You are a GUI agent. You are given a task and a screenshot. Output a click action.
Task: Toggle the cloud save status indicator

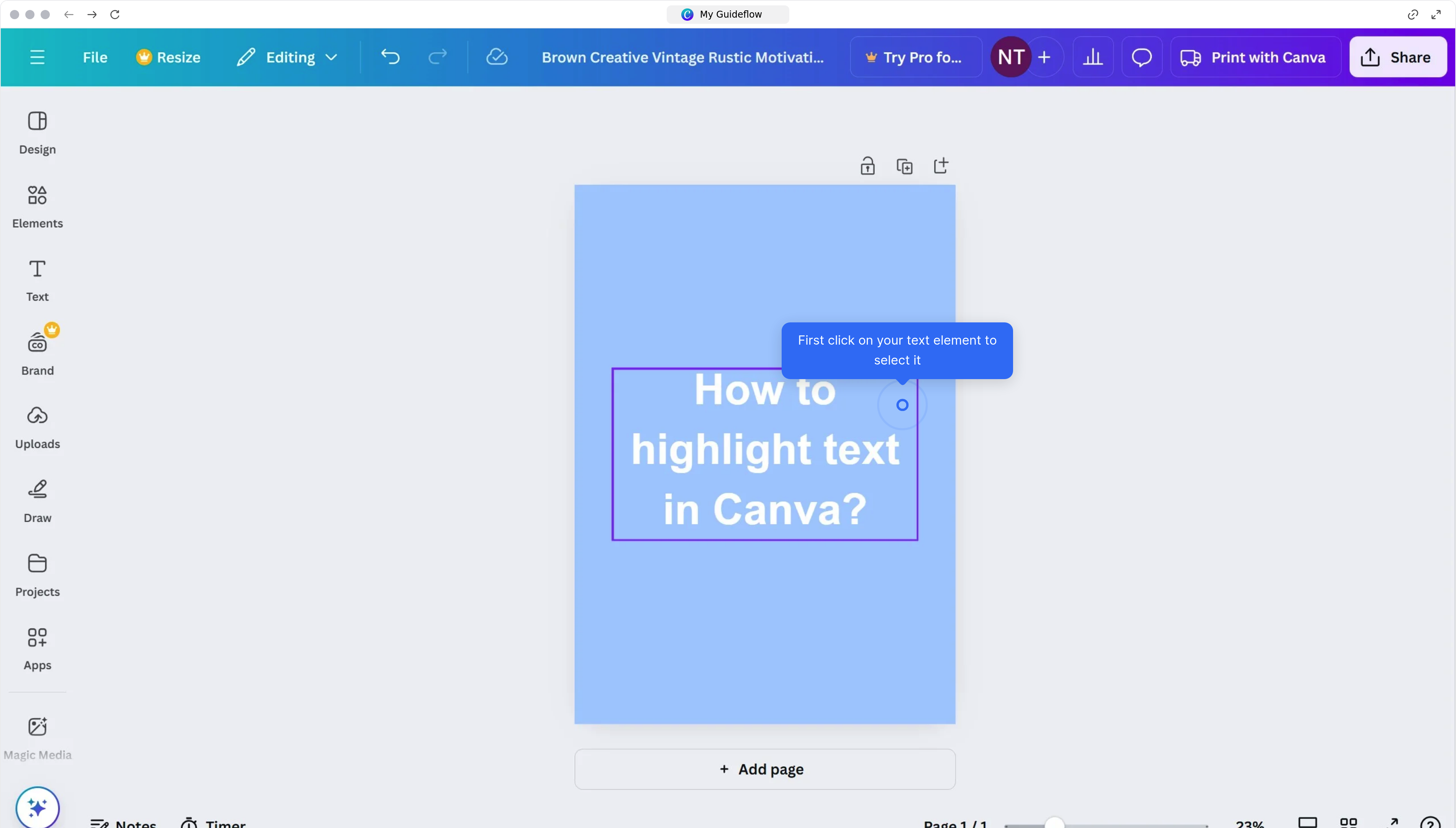496,57
